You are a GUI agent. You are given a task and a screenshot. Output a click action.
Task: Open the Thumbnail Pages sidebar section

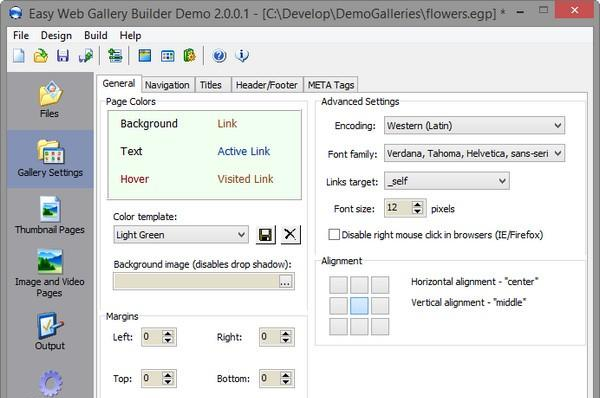point(50,215)
